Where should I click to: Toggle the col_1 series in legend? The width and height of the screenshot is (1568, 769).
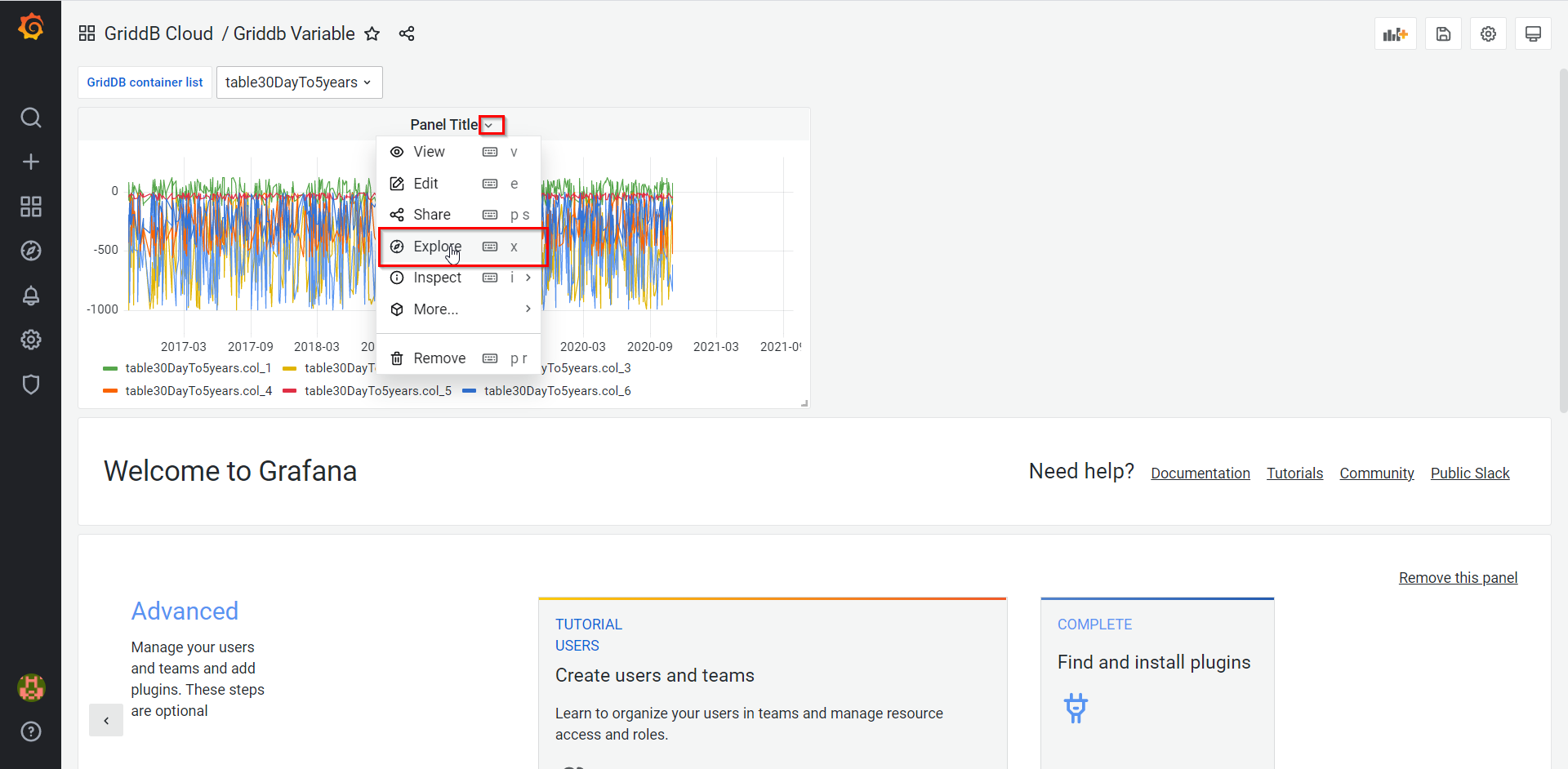(198, 368)
